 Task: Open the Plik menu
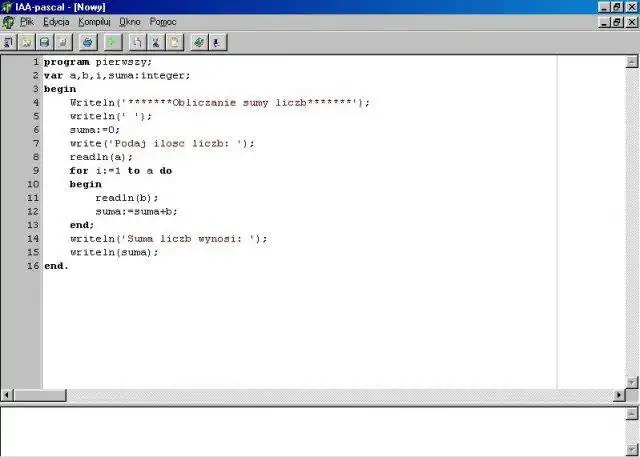(x=27, y=22)
